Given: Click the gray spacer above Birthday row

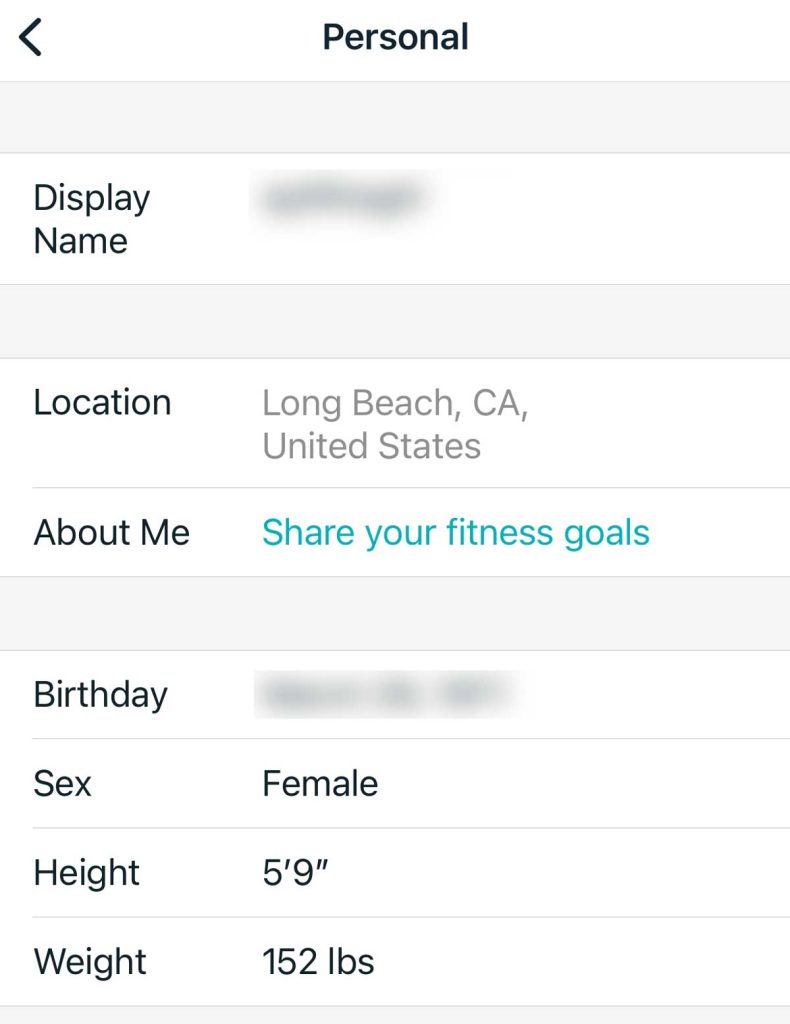Looking at the screenshot, I should (x=395, y=613).
